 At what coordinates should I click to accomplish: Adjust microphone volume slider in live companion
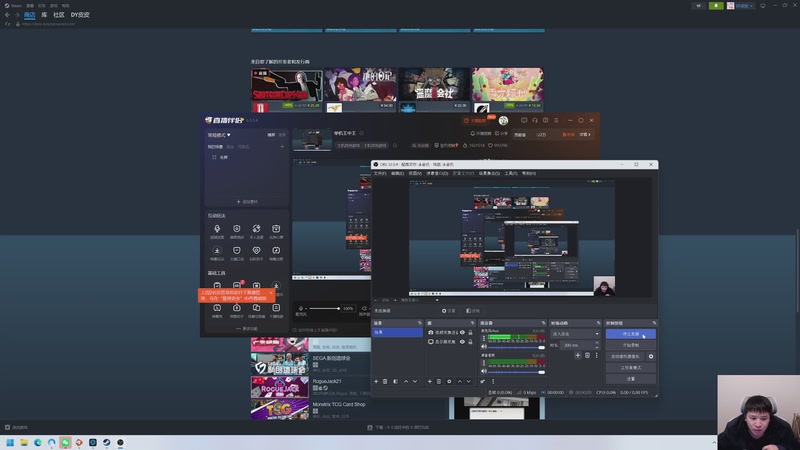pos(324,308)
